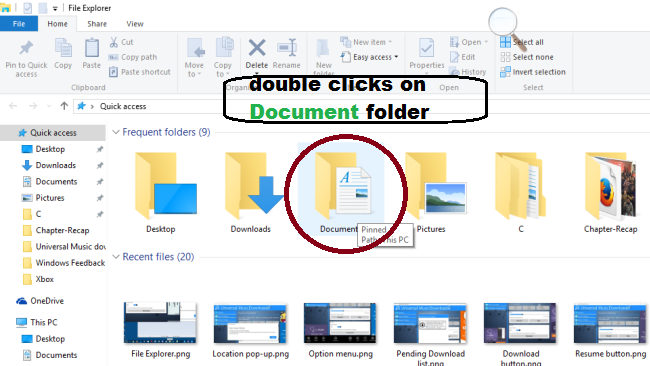This screenshot has width=650, height=366.
Task: Click the Back arrow navigation button
Action: pos(13,106)
